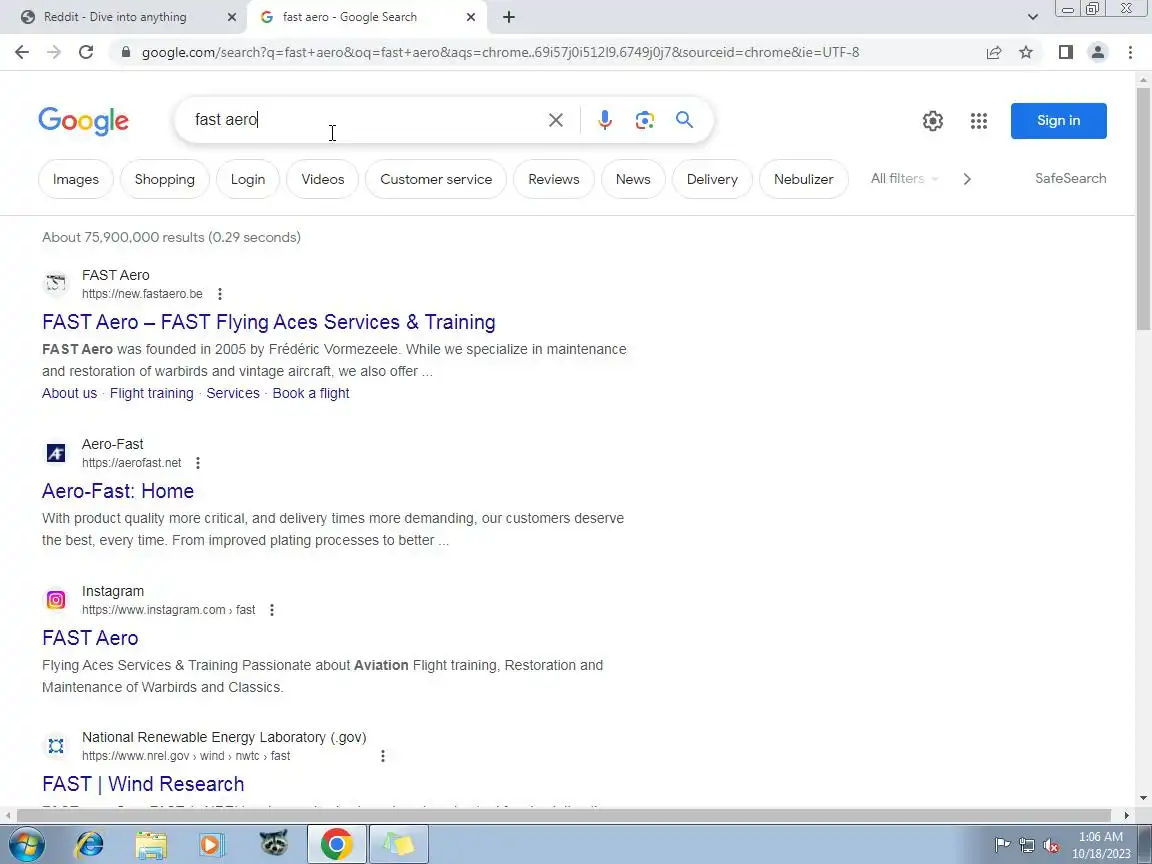This screenshot has width=1152, height=864.
Task: Open more options for Aero-Fast result
Action: tap(198, 463)
